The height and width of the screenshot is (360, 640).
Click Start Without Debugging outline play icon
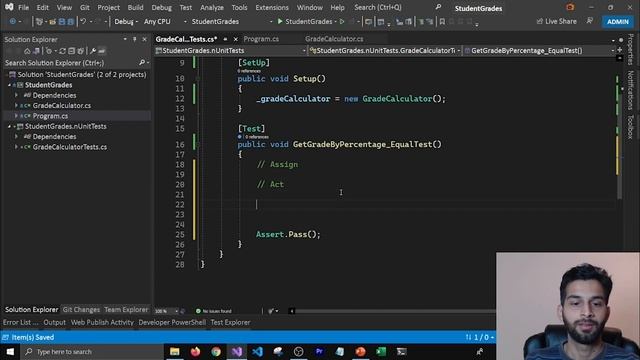tap(342, 21)
